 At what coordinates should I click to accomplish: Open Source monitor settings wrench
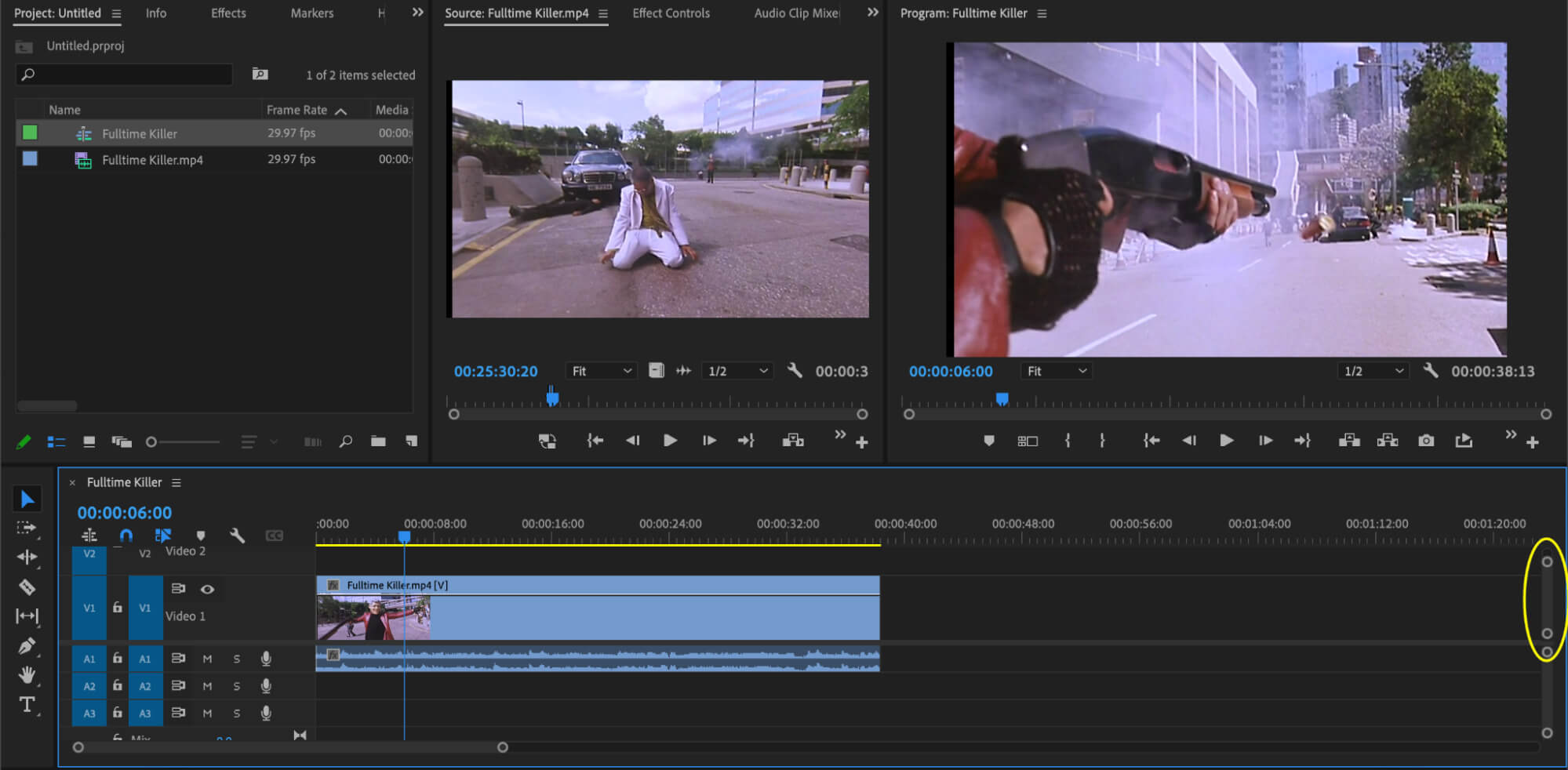tap(795, 370)
